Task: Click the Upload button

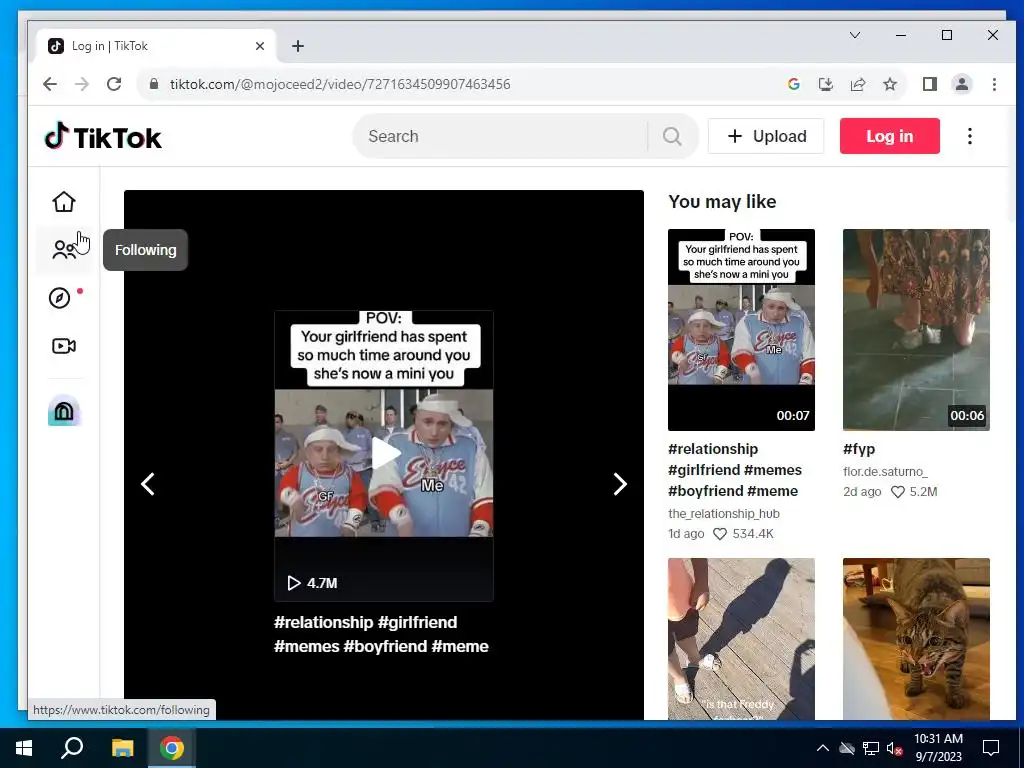Action: 766,136
